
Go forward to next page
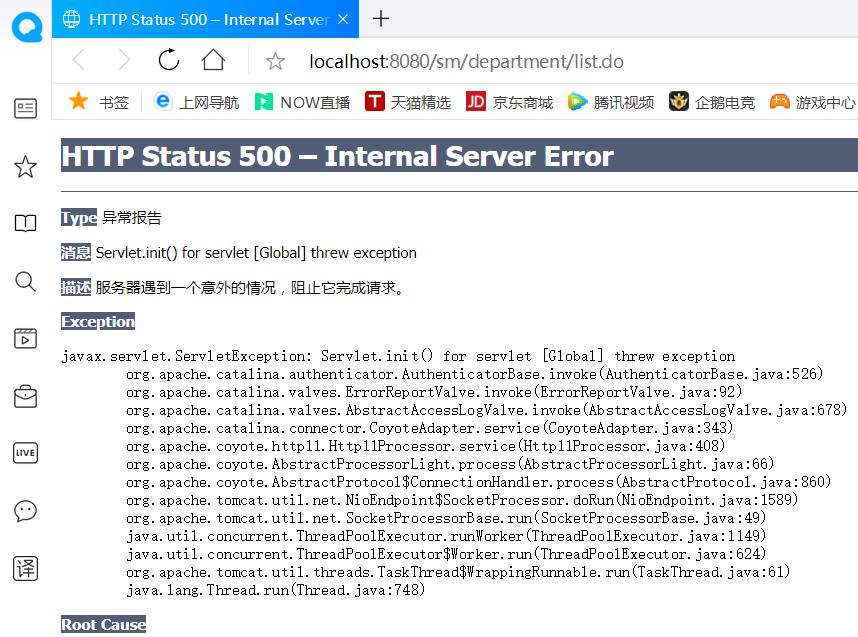(x=125, y=60)
